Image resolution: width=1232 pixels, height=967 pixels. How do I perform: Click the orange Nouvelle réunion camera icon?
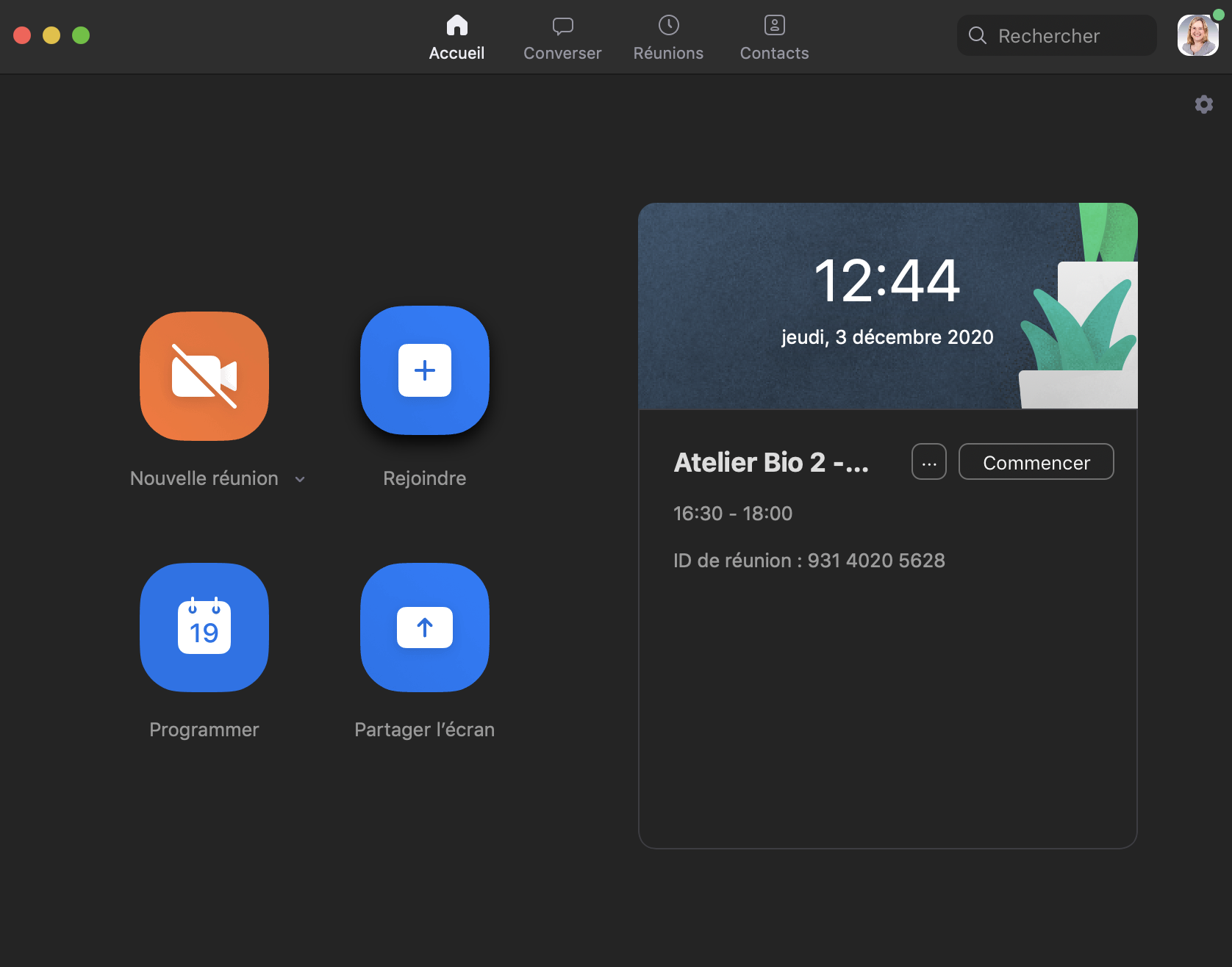[204, 376]
